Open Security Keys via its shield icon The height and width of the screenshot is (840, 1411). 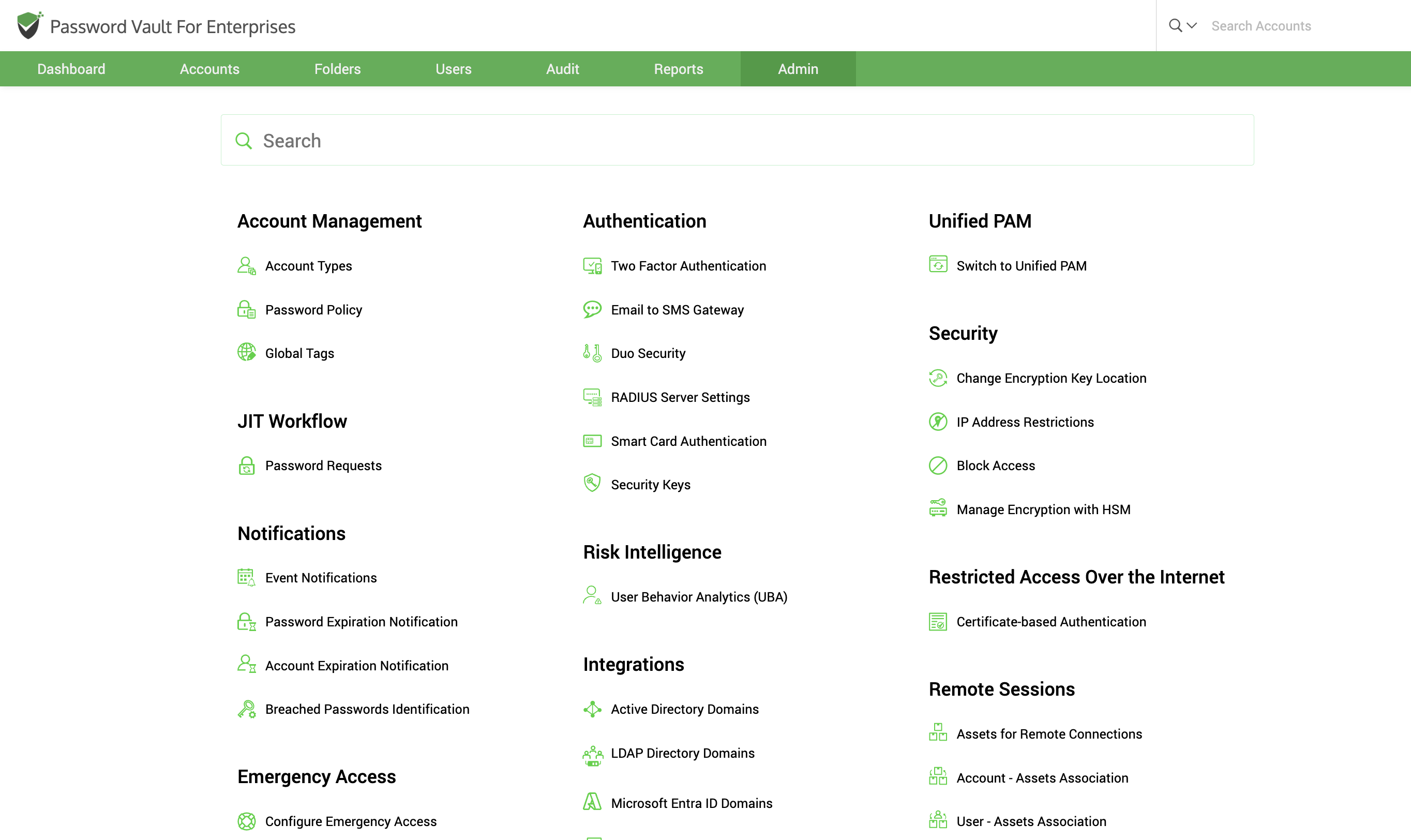pyautogui.click(x=592, y=484)
